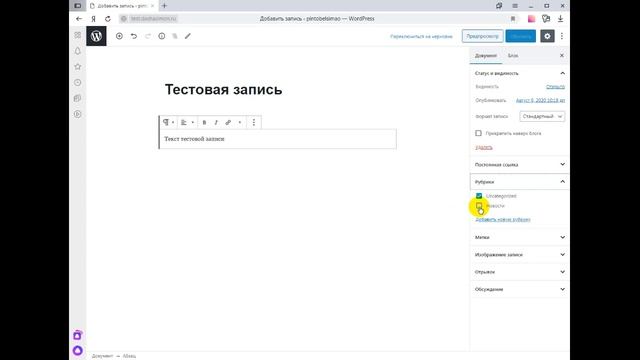Open browser notifications bell icon
The image size is (640, 360).
tap(78, 51)
